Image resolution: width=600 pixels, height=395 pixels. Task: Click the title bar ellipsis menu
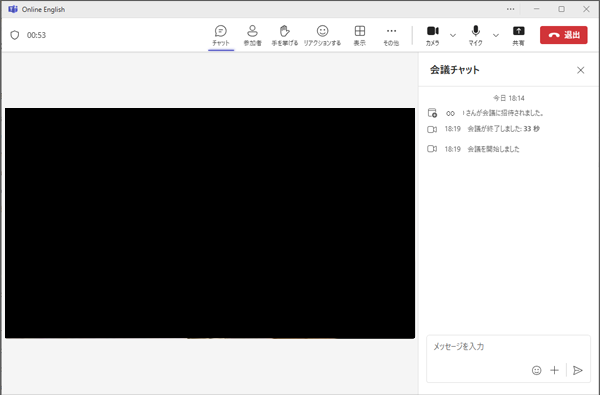coord(510,9)
